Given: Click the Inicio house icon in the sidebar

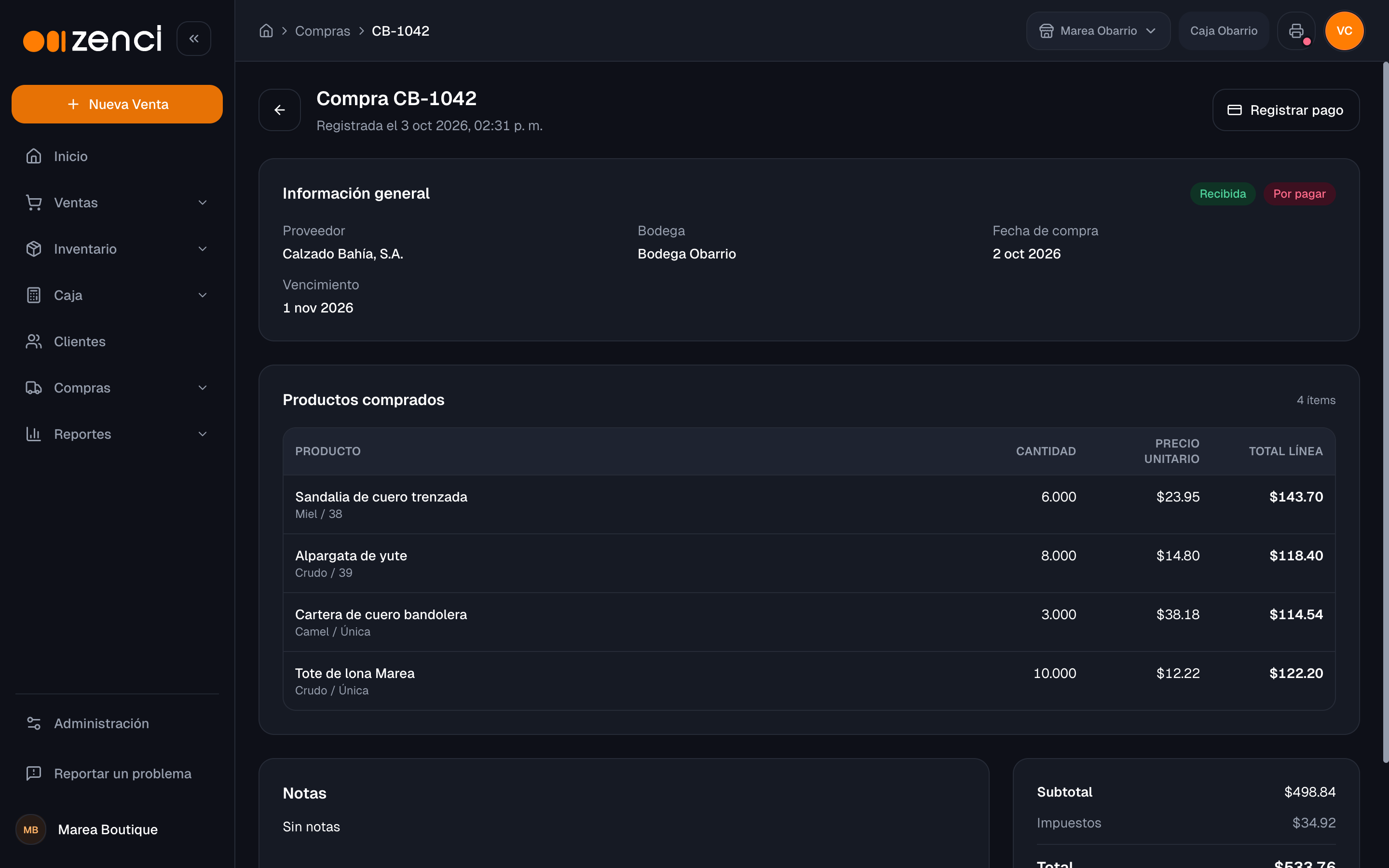Looking at the screenshot, I should click(34, 156).
